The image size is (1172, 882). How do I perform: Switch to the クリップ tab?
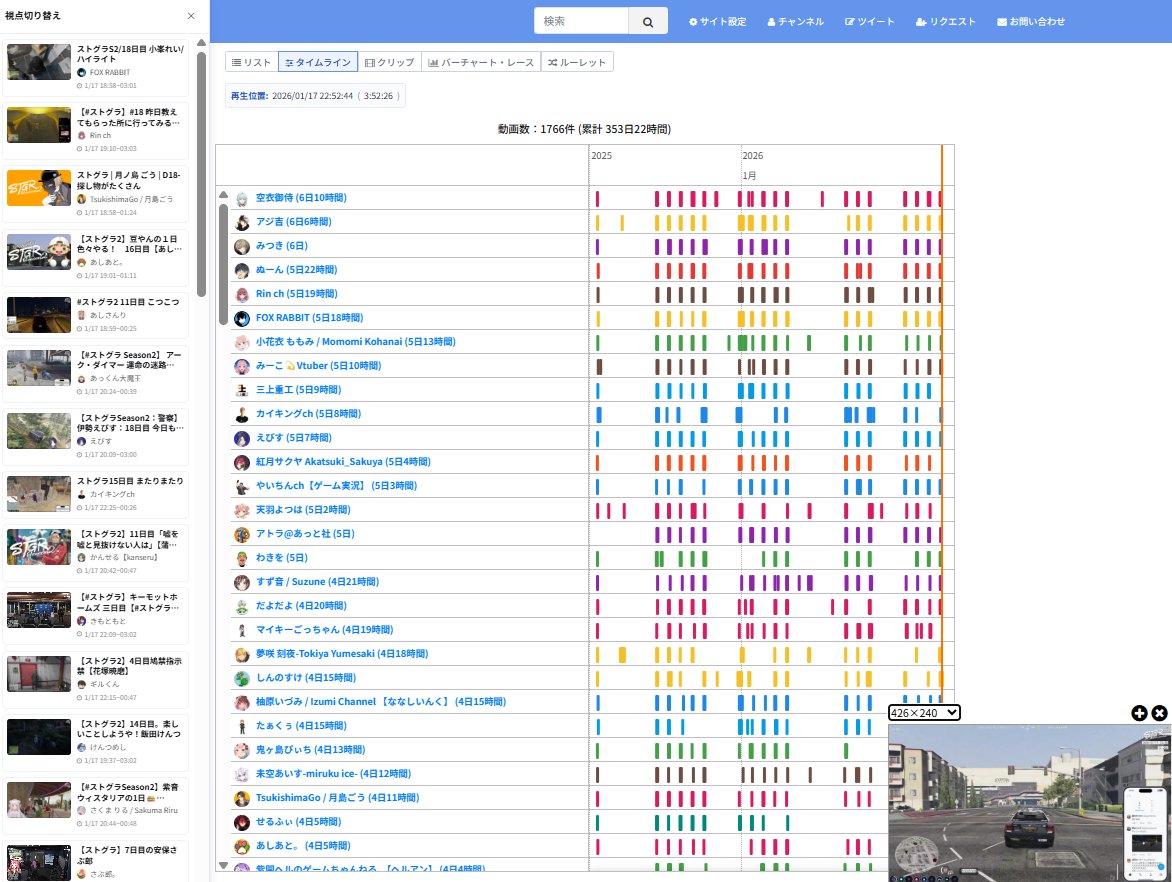(389, 62)
